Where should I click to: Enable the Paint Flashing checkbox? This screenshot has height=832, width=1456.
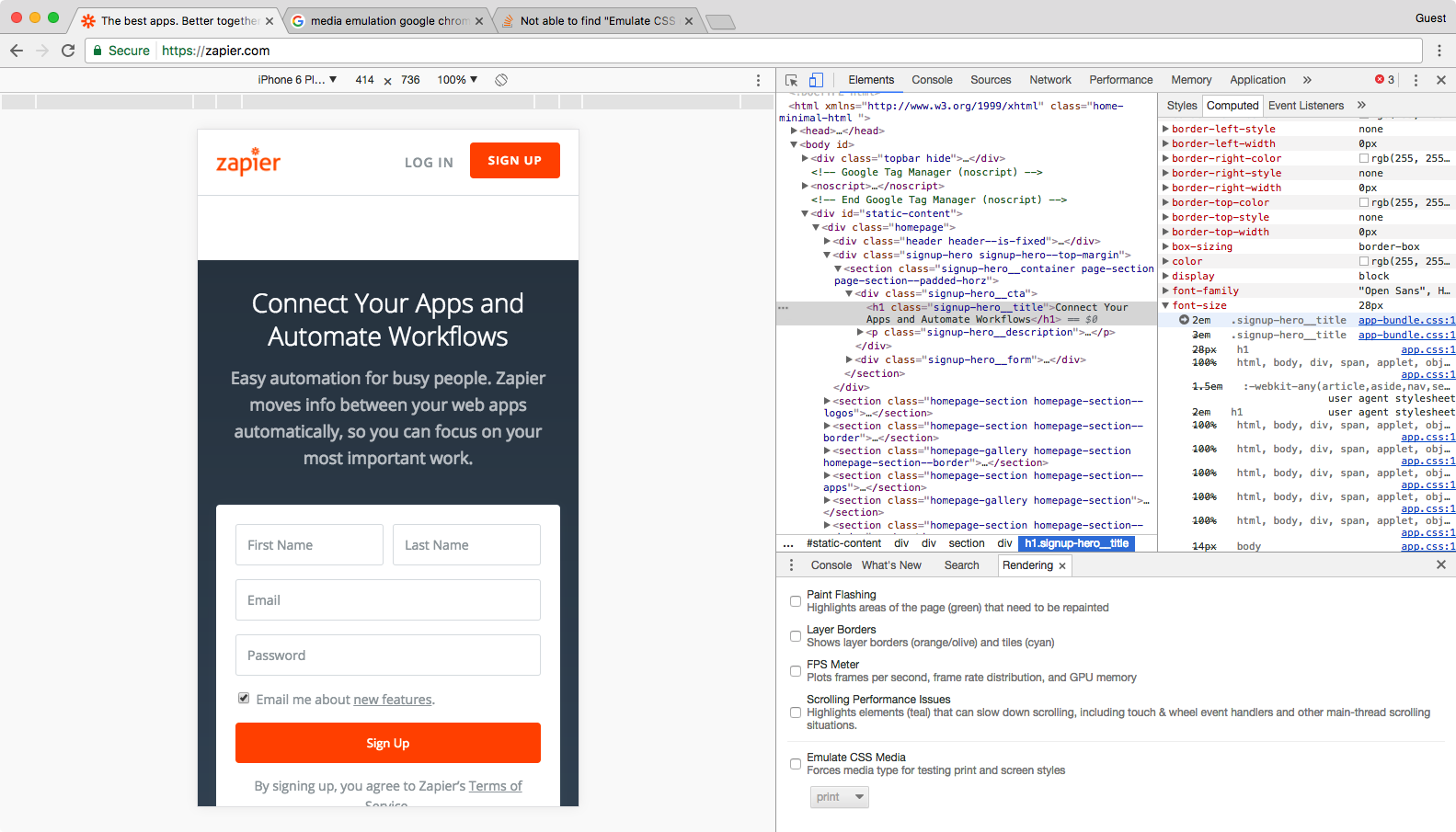click(x=796, y=601)
